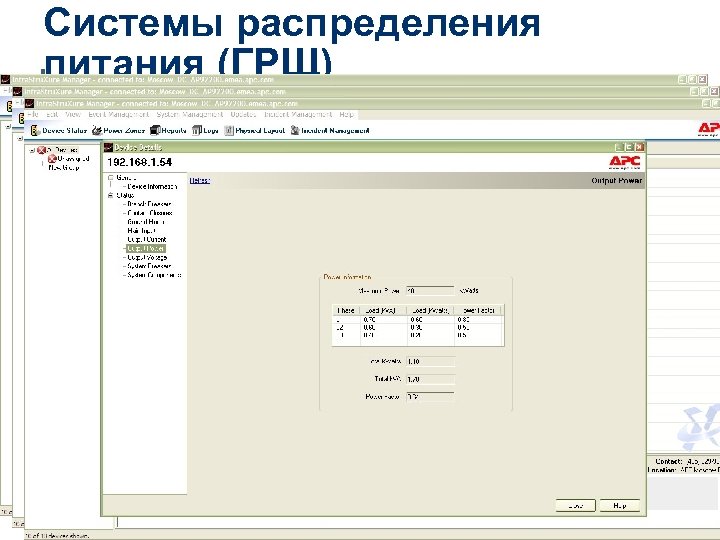Collapse the General node in device tree
The height and width of the screenshot is (540, 720).
pos(110,178)
